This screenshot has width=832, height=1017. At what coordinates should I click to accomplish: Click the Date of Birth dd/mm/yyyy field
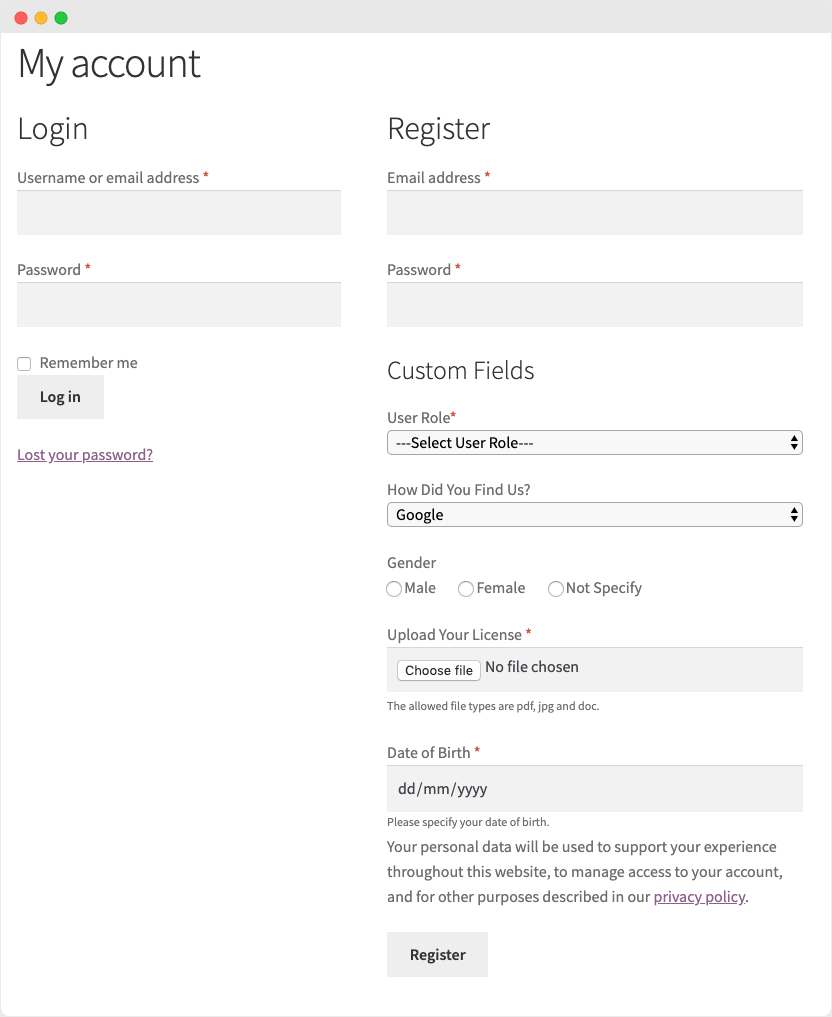click(595, 788)
